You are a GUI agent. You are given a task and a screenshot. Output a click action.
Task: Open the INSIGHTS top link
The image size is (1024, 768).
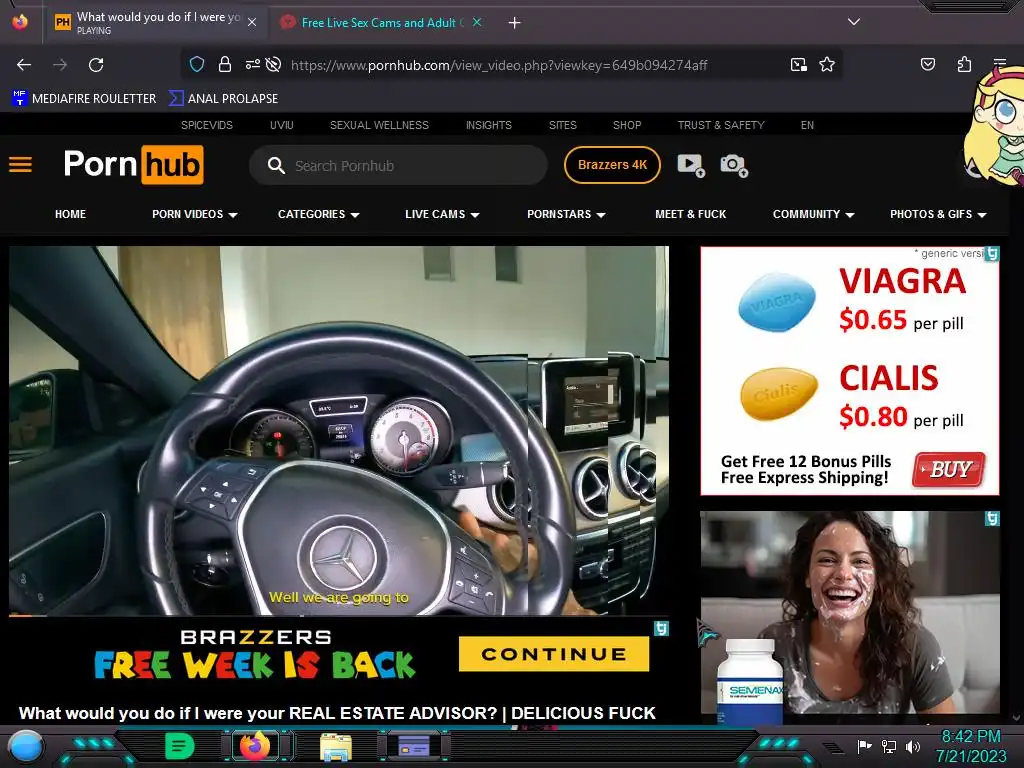488,125
